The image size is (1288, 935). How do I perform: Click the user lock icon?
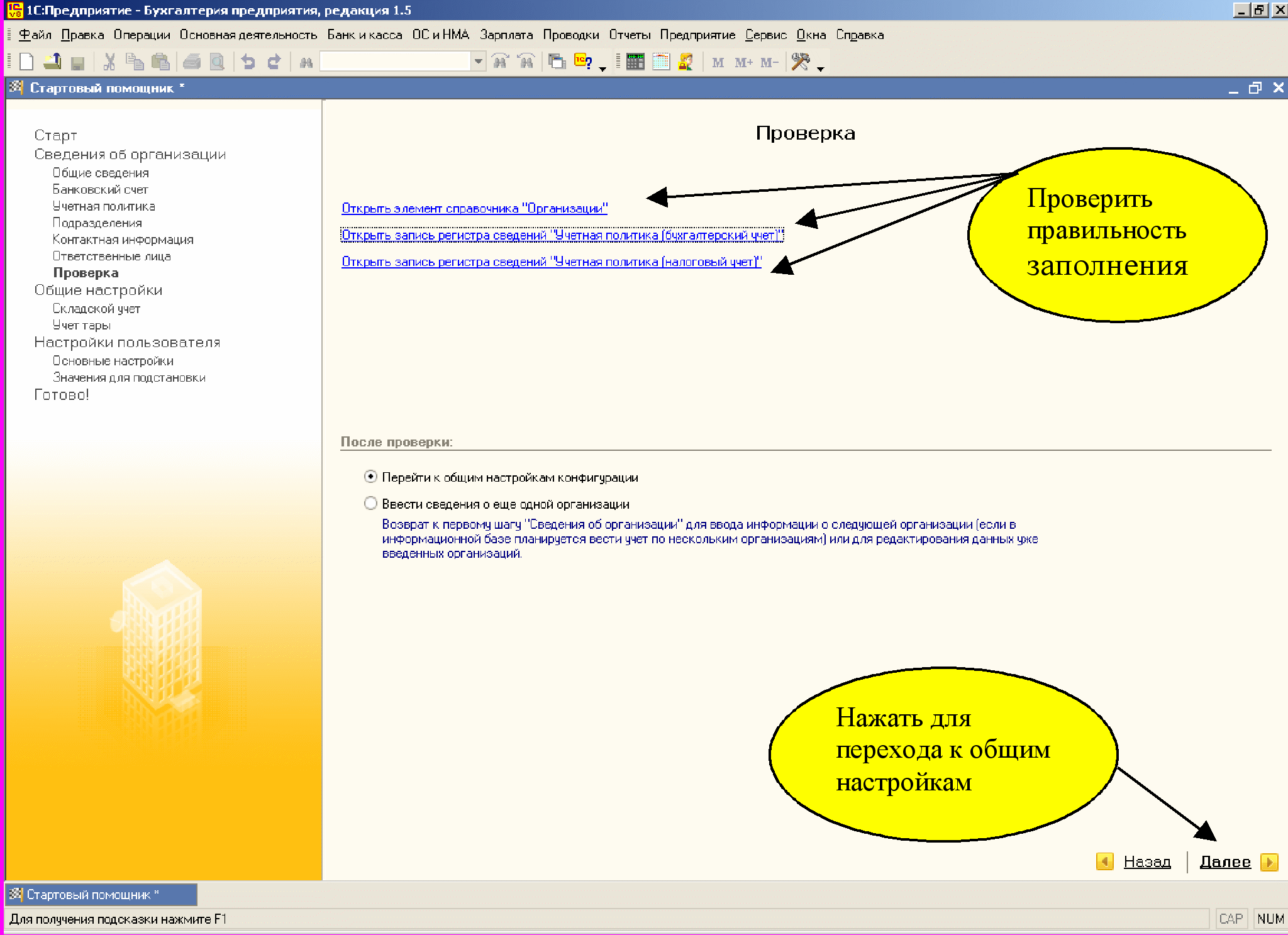pos(686,62)
